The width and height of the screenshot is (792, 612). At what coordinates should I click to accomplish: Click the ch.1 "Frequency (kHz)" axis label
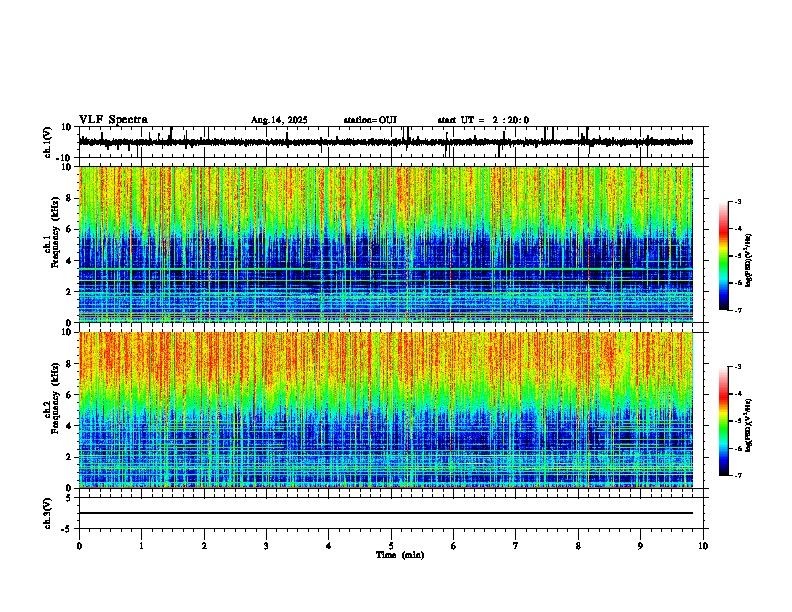pos(55,232)
